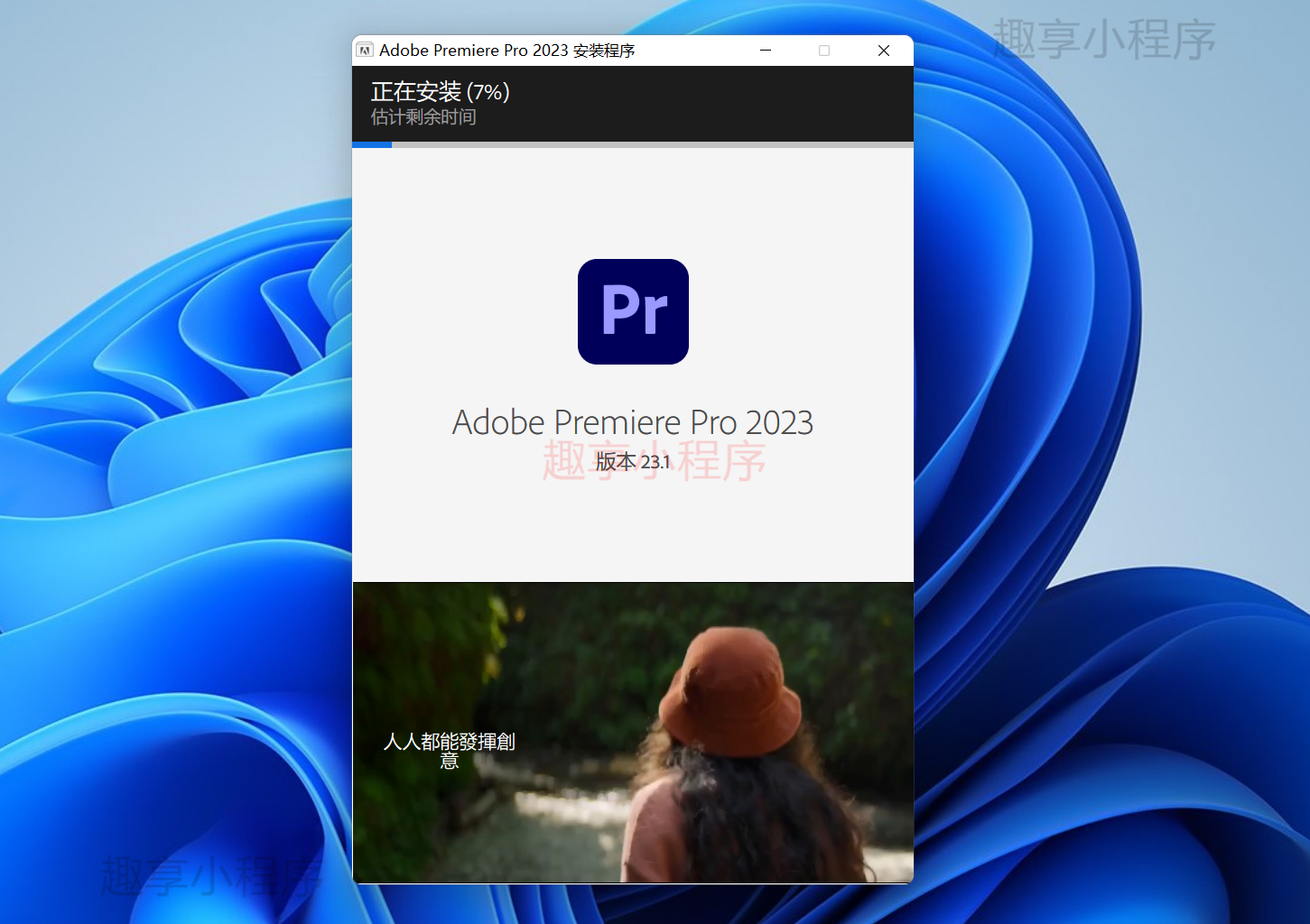
Task: Click the Premiere Pro 'Pr' logo icon
Action: (x=633, y=311)
